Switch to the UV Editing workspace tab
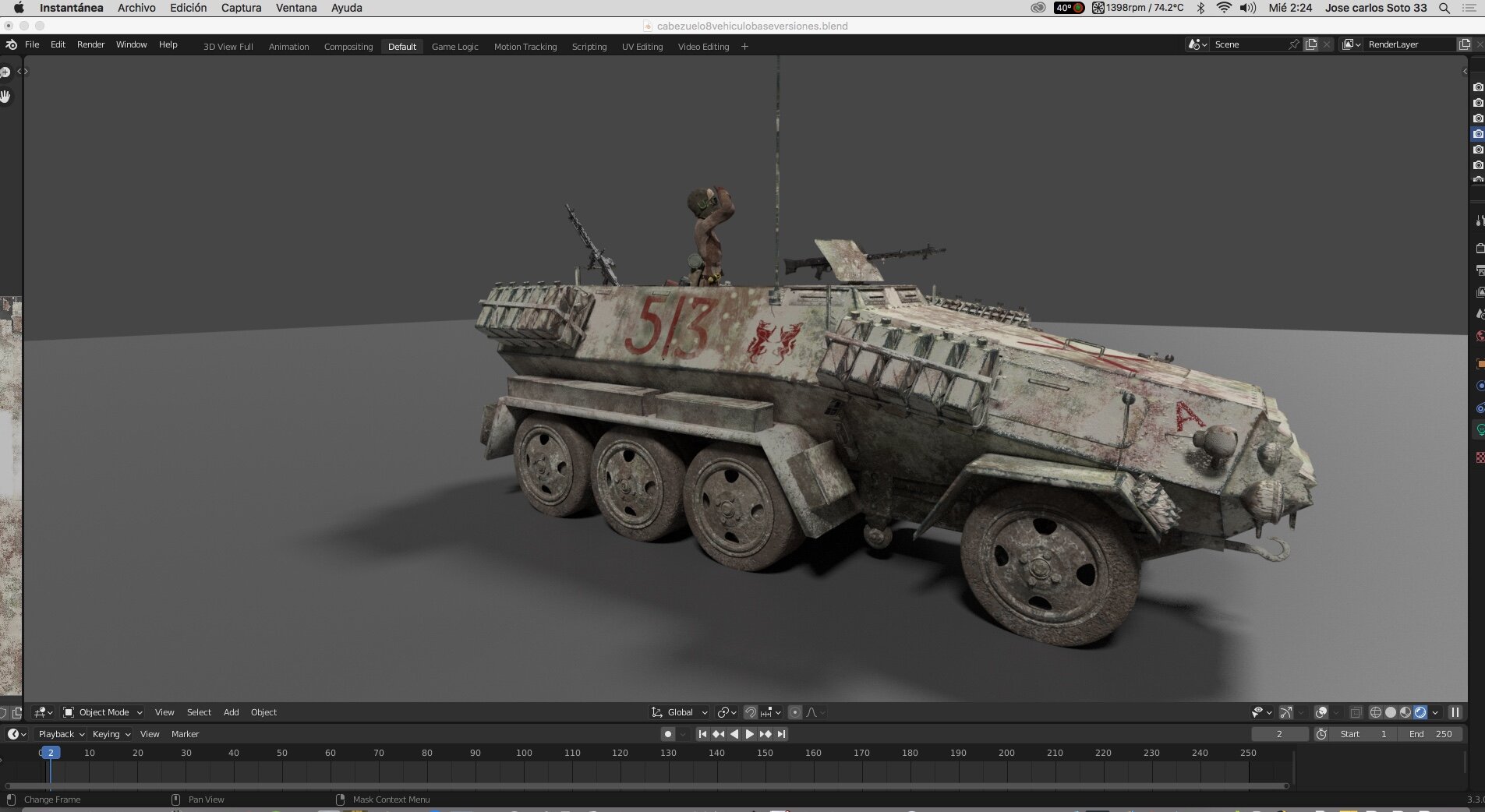Image resolution: width=1485 pixels, height=812 pixels. tap(642, 47)
